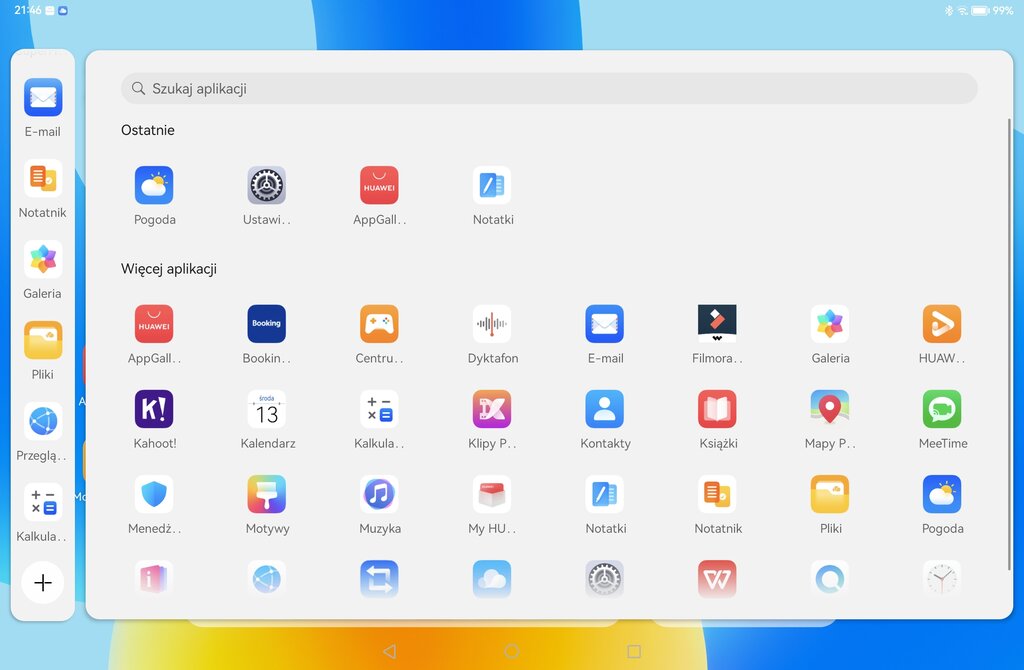The width and height of the screenshot is (1024, 670).
Task: Open the My HUAWEI app
Action: pos(492,494)
